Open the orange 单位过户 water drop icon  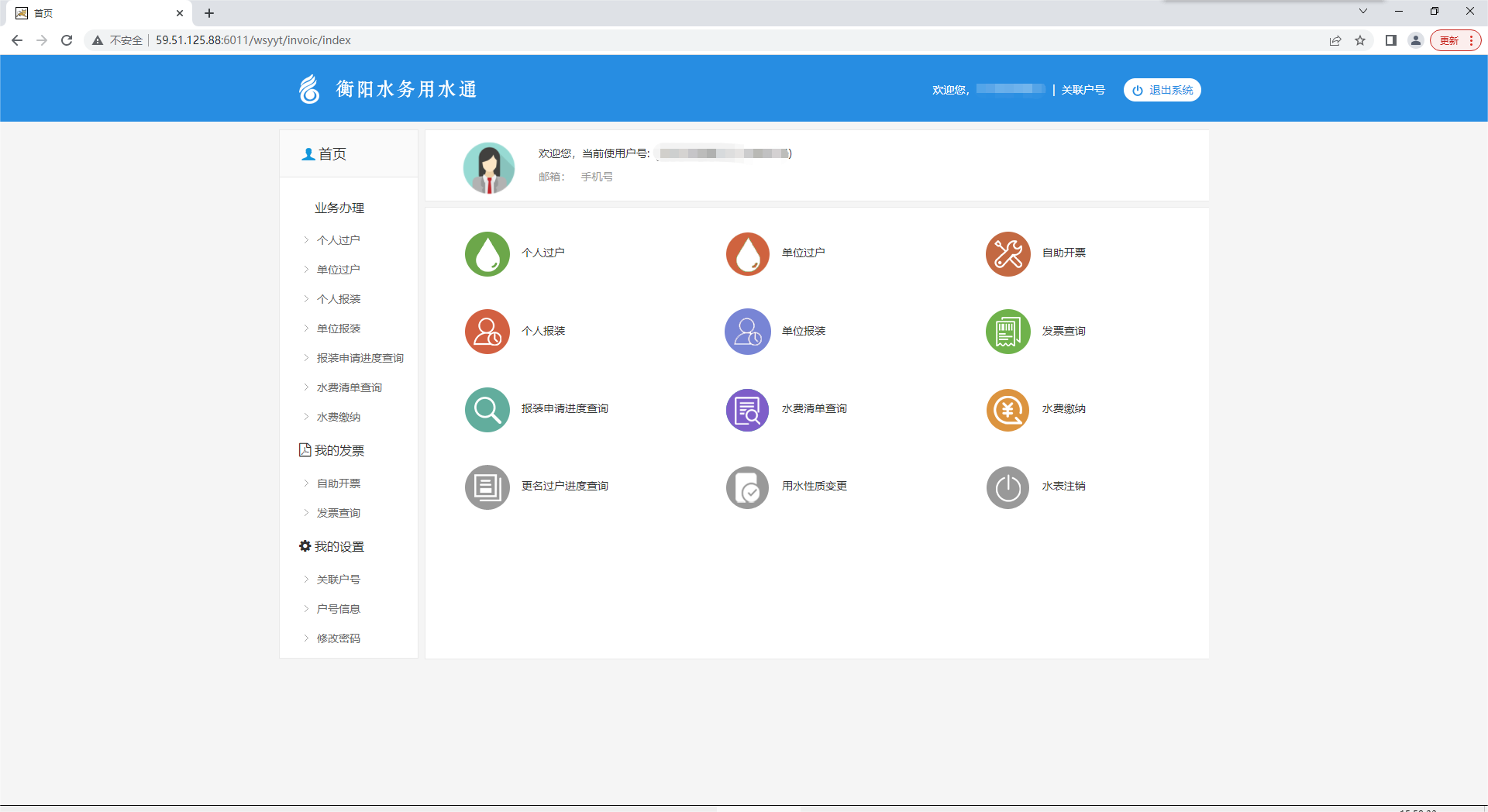[747, 254]
